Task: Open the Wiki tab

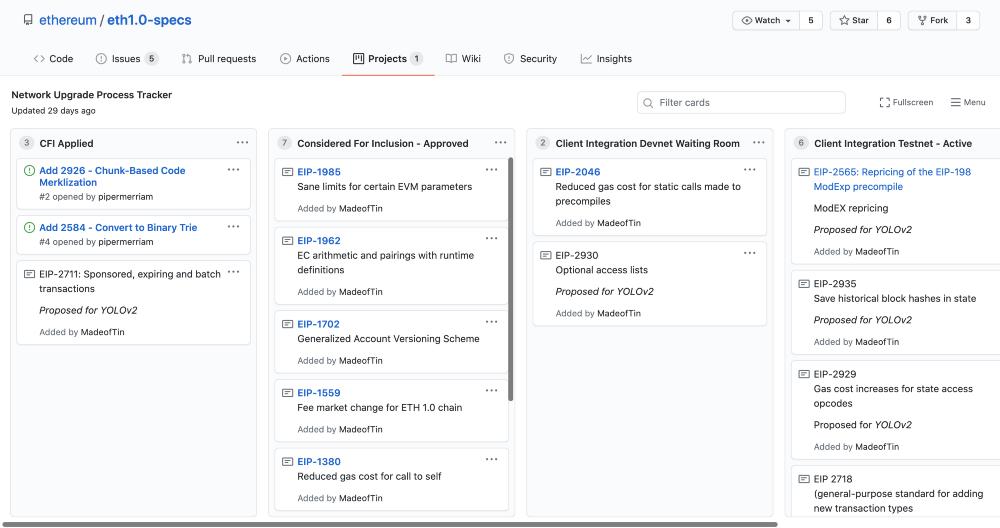Action: (x=463, y=59)
